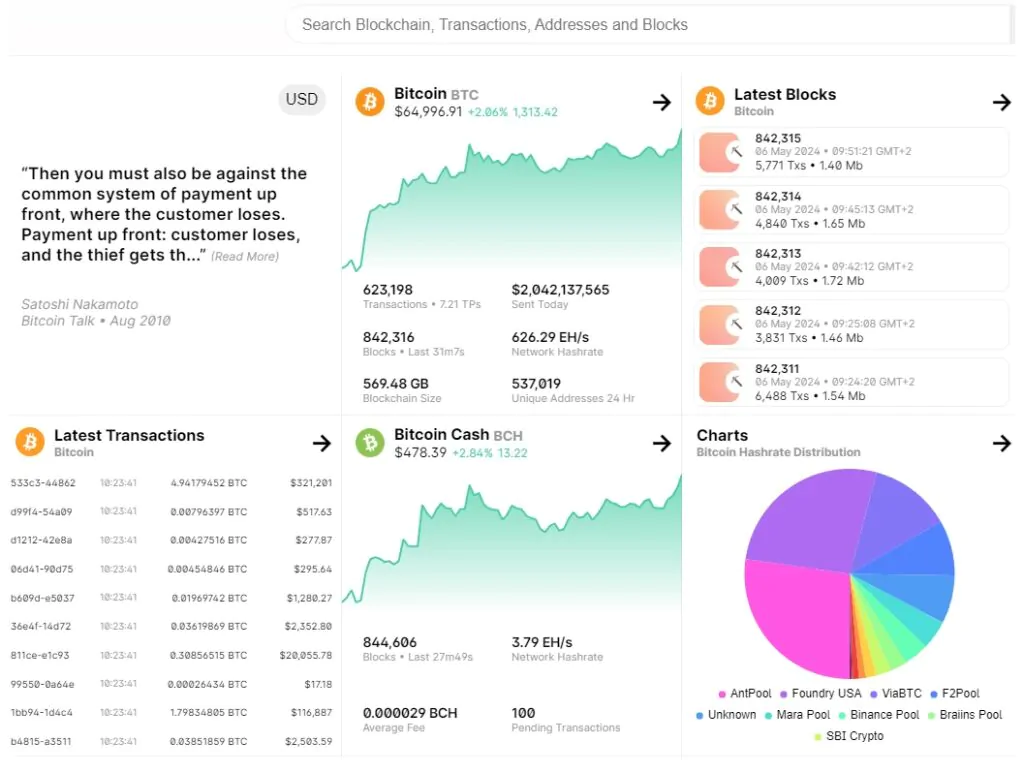Open transaction d99f4-54a09
This screenshot has height=773, width=1024.
coord(41,512)
